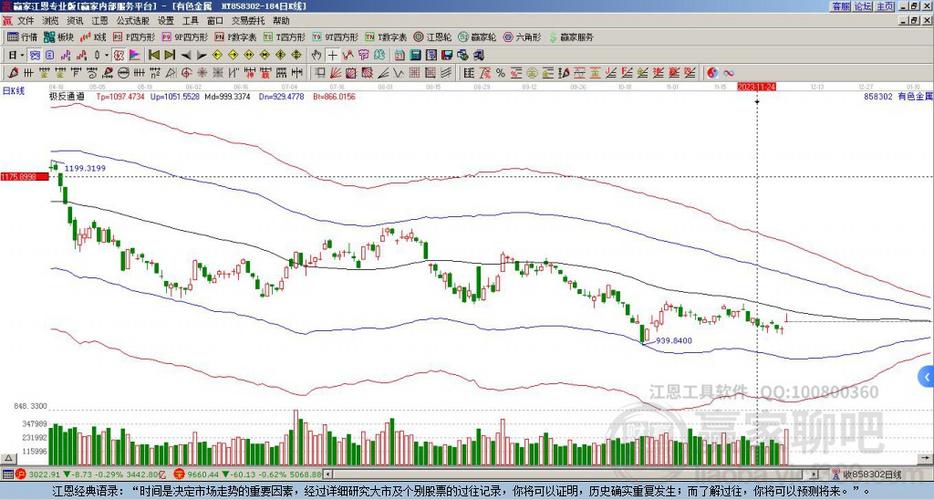This screenshot has height=500, width=934.
Task: Click the 939.8400 low price label
Action: (x=674, y=341)
